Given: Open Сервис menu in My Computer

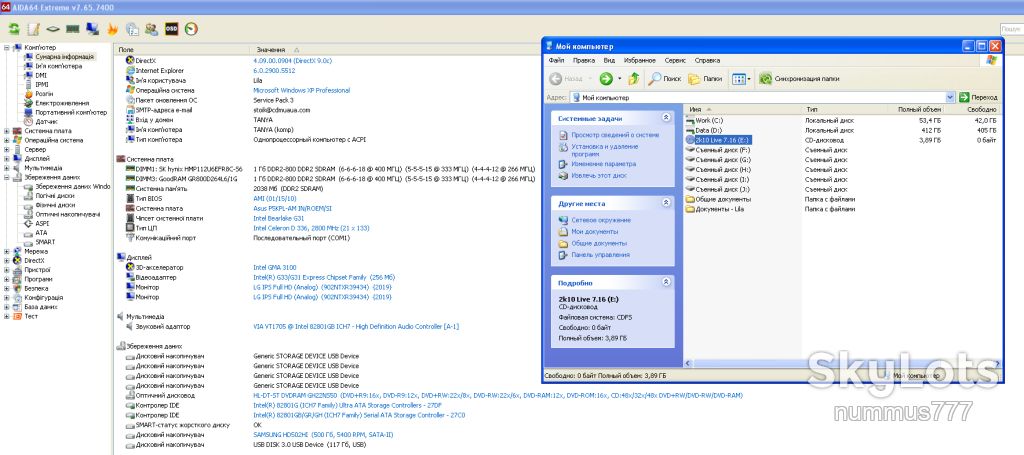Looking at the screenshot, I should pyautogui.click(x=675, y=60).
